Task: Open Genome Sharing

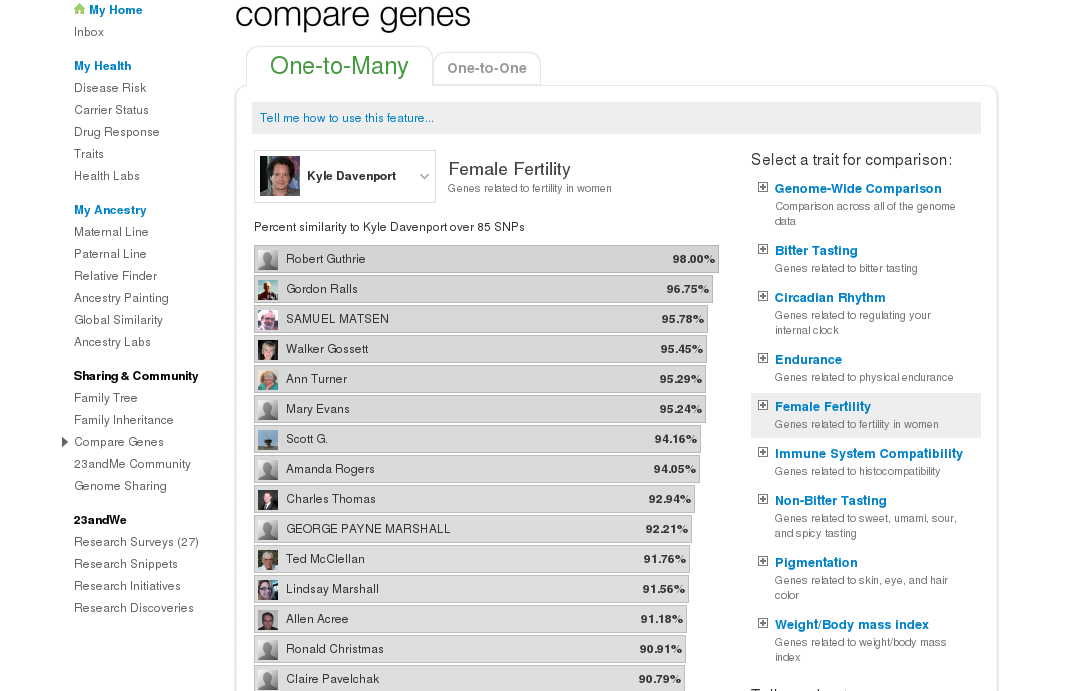Action: 120,485
